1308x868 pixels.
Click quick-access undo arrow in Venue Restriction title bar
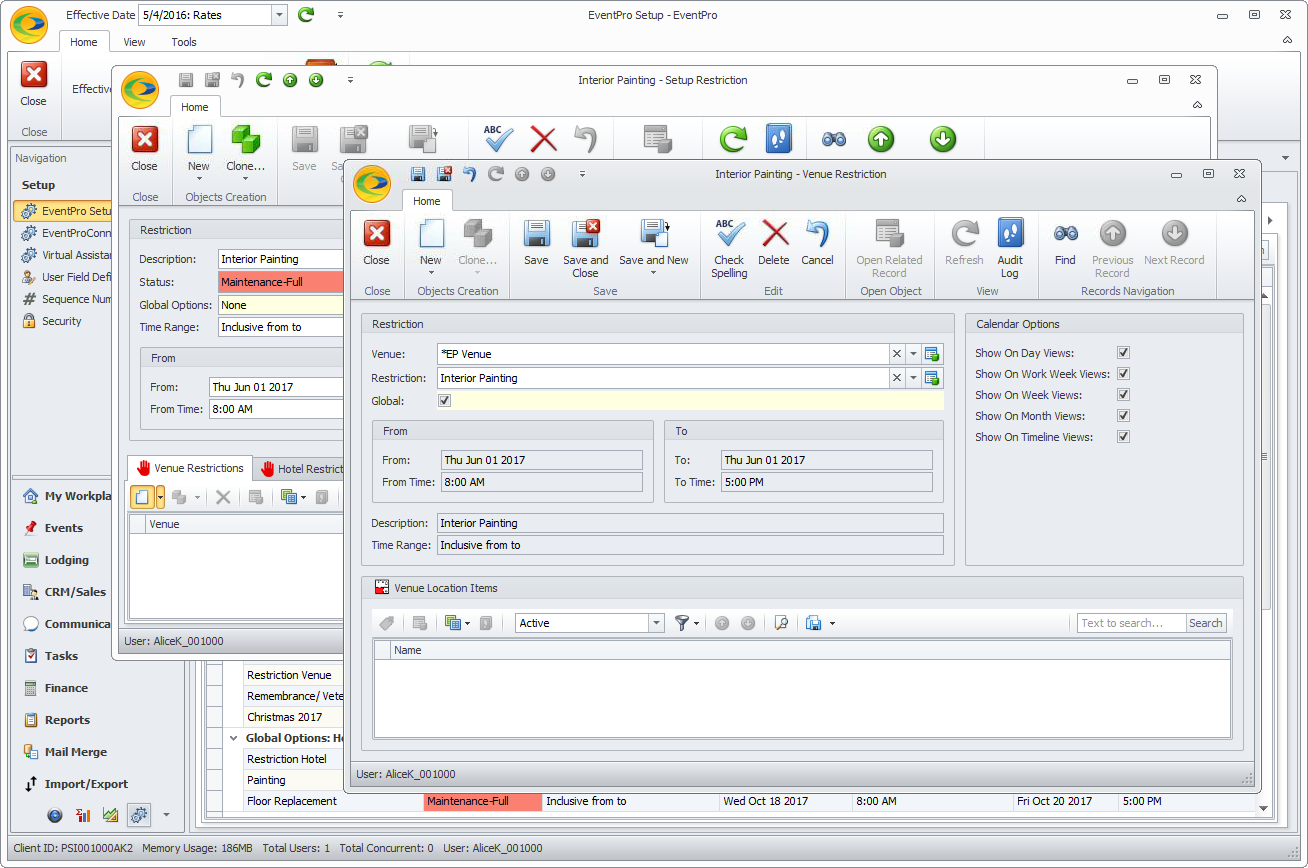[x=470, y=174]
